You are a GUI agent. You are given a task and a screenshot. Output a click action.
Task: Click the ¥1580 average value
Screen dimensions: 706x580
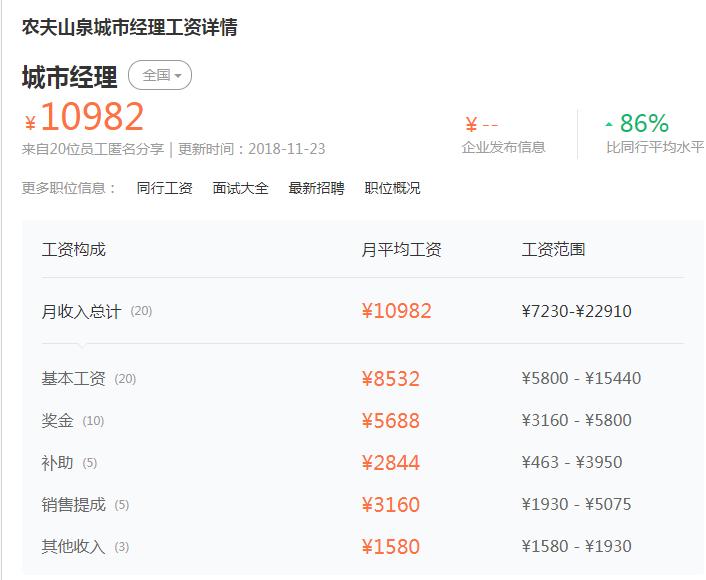(x=390, y=547)
